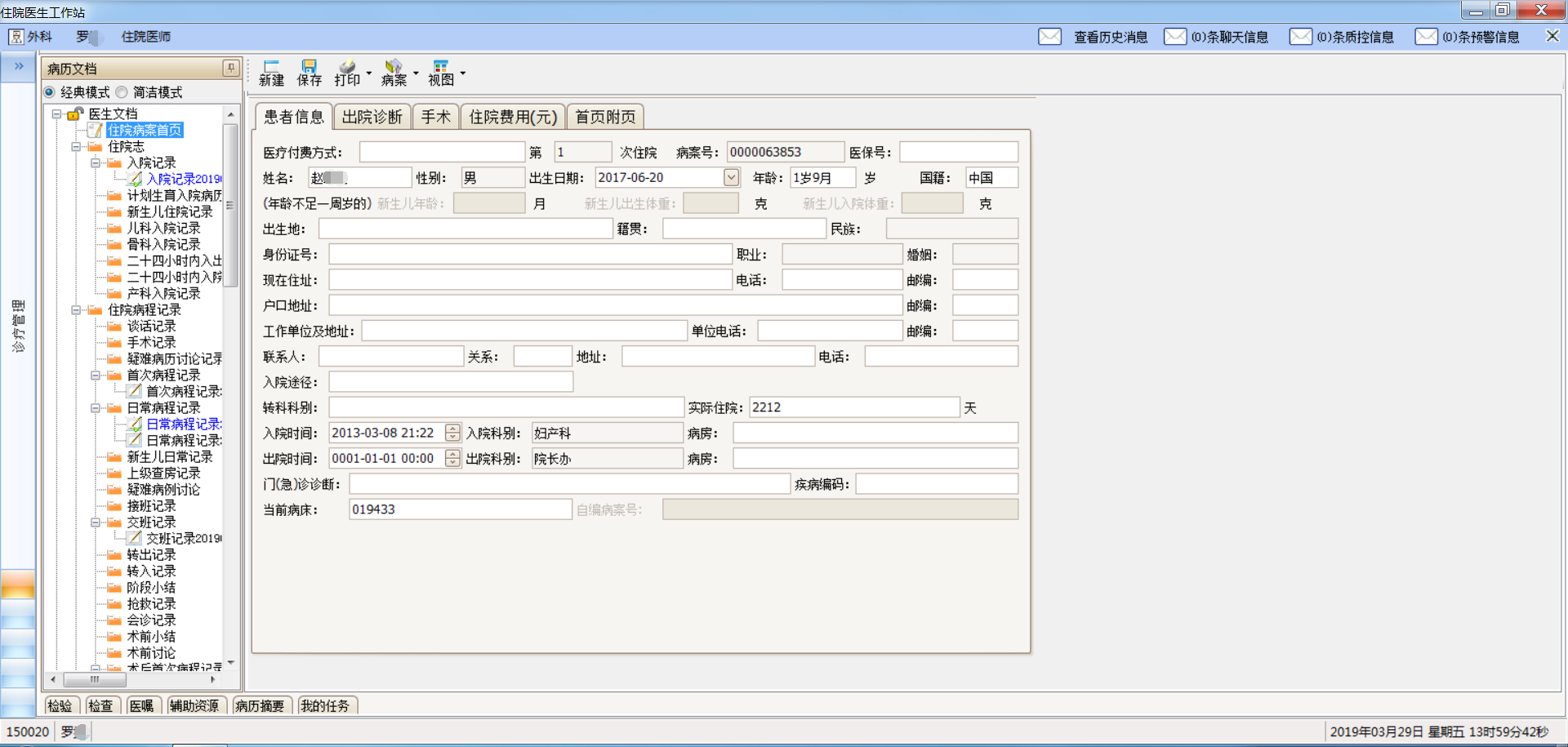
Task: Switch to the 住院费用(元) tab
Action: (x=513, y=117)
